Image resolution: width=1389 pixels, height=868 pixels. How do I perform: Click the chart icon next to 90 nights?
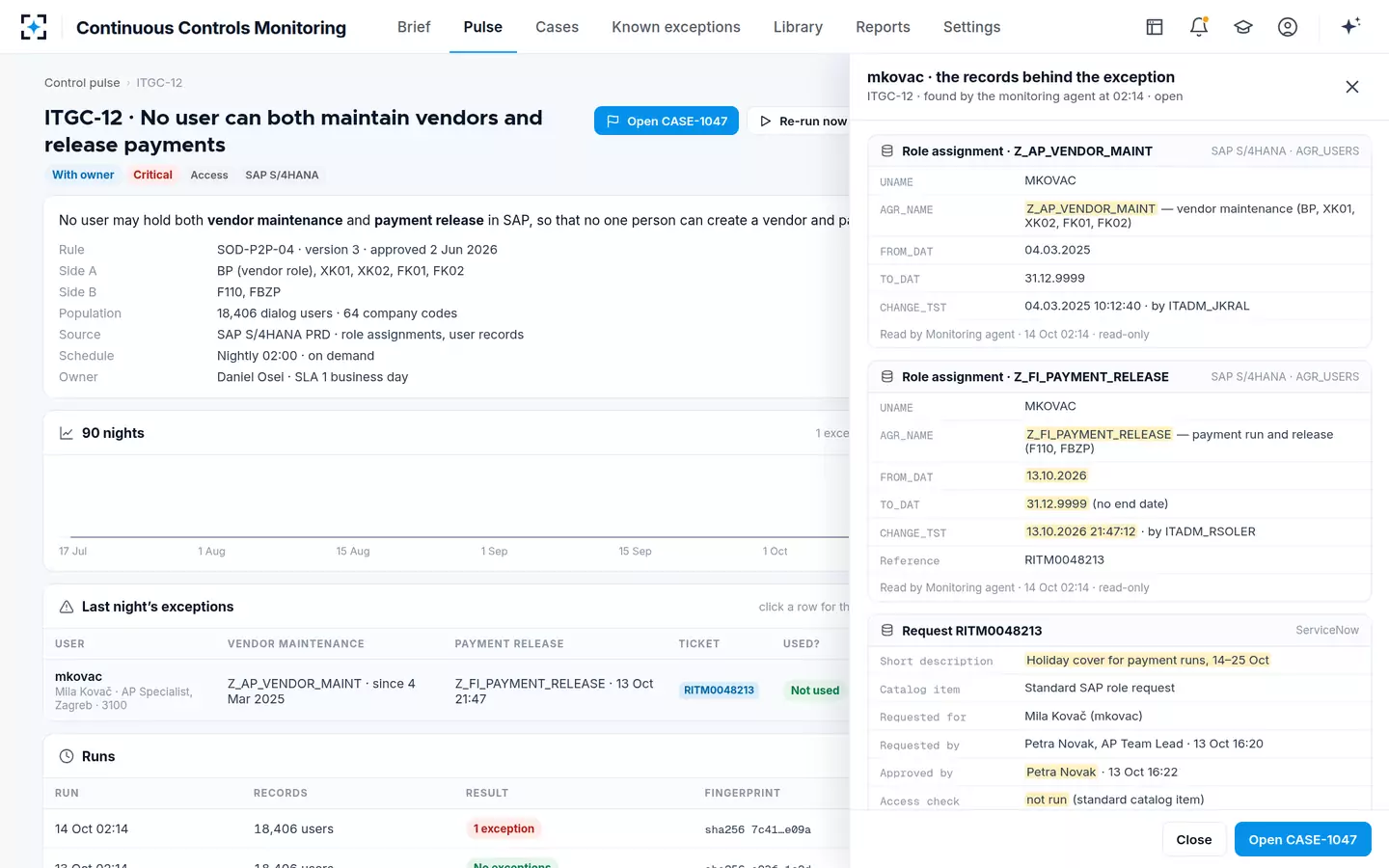point(67,433)
